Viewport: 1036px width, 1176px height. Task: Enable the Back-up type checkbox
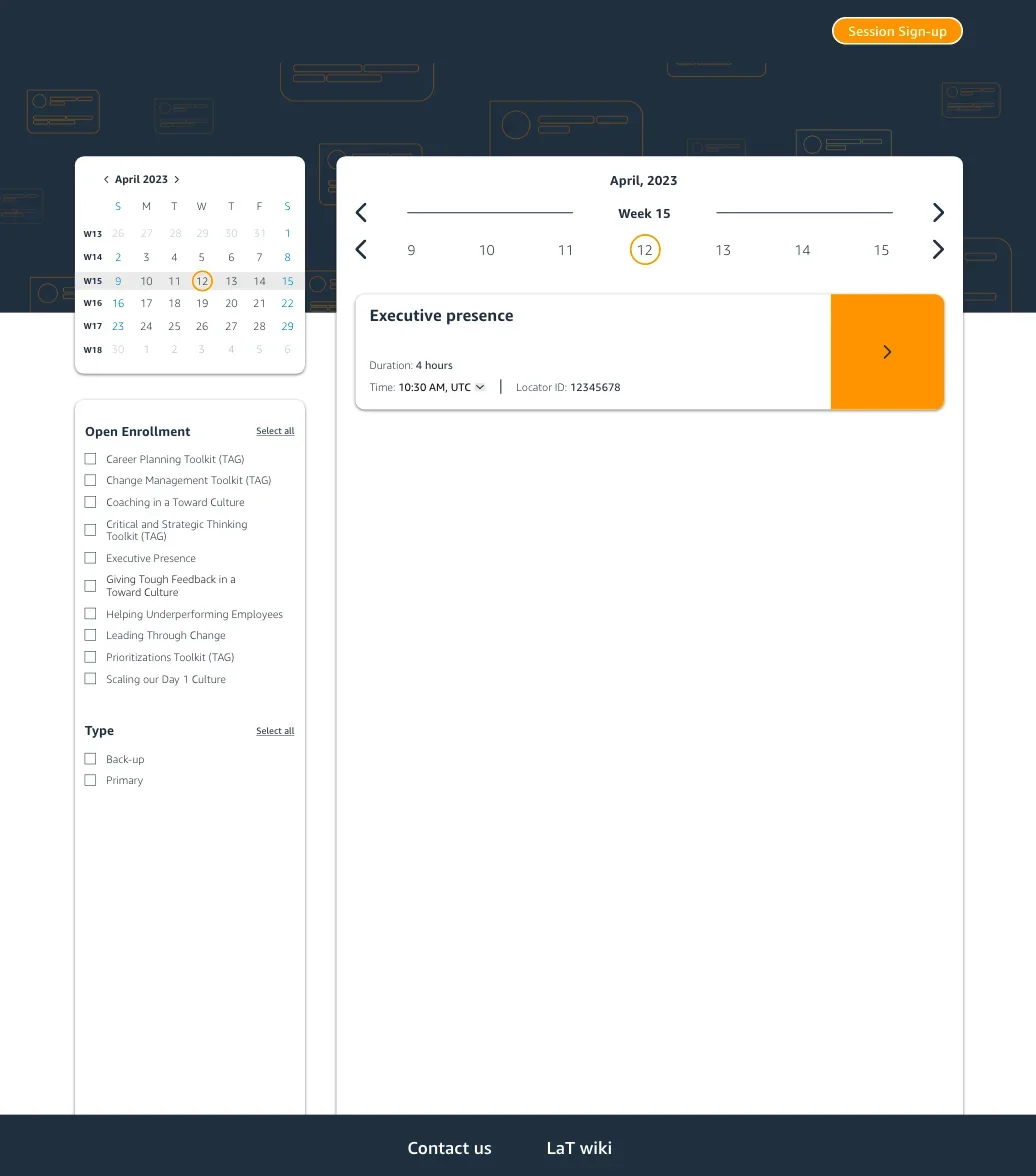[x=90, y=759]
